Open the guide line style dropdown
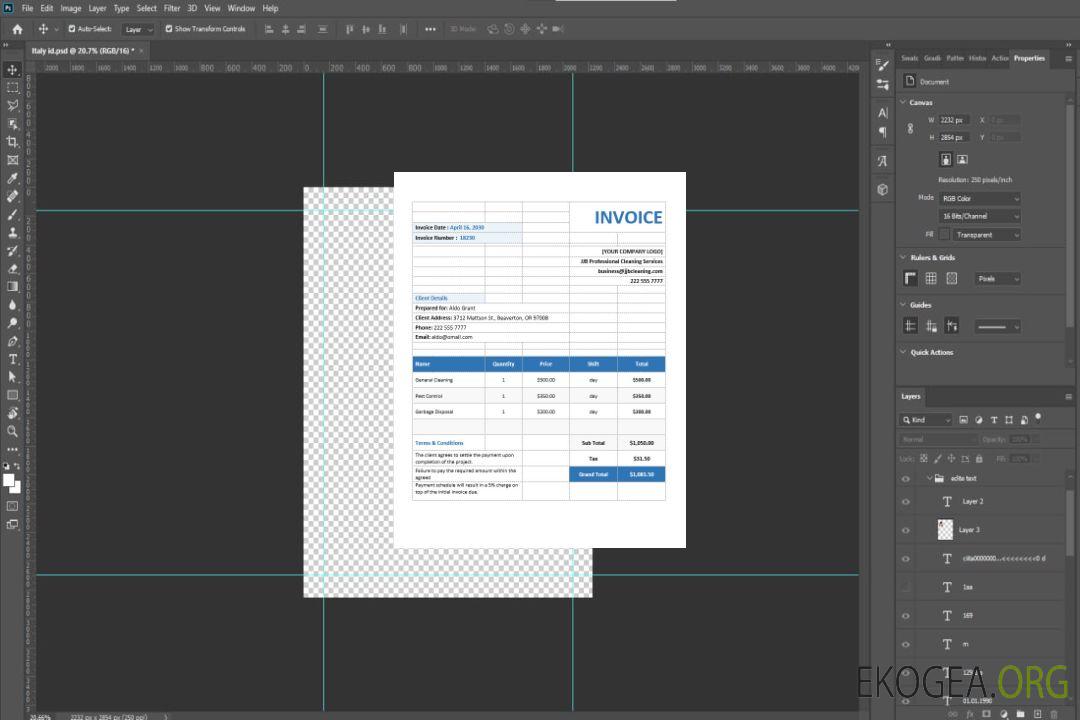 pos(997,327)
